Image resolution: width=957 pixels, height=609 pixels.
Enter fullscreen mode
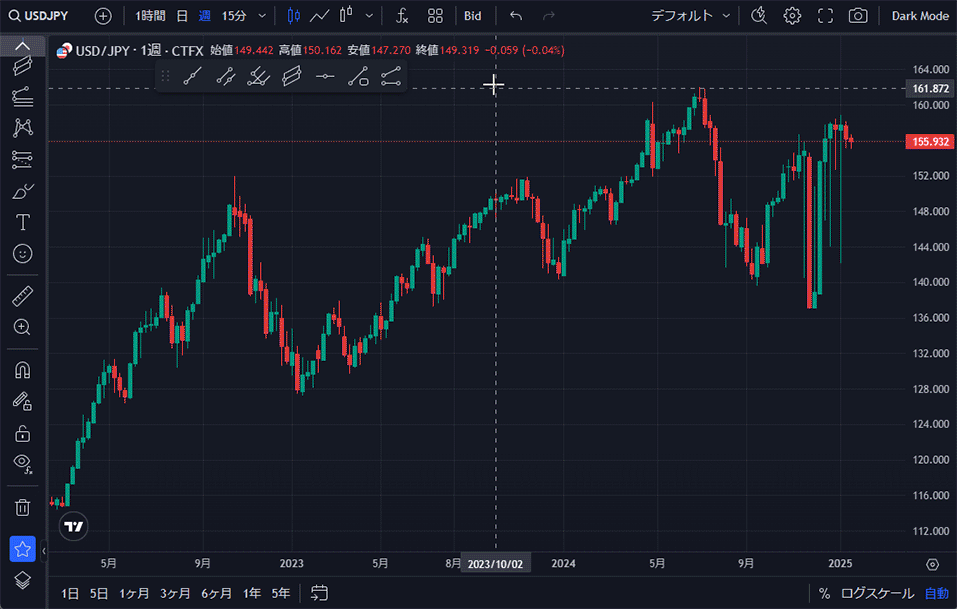click(825, 16)
